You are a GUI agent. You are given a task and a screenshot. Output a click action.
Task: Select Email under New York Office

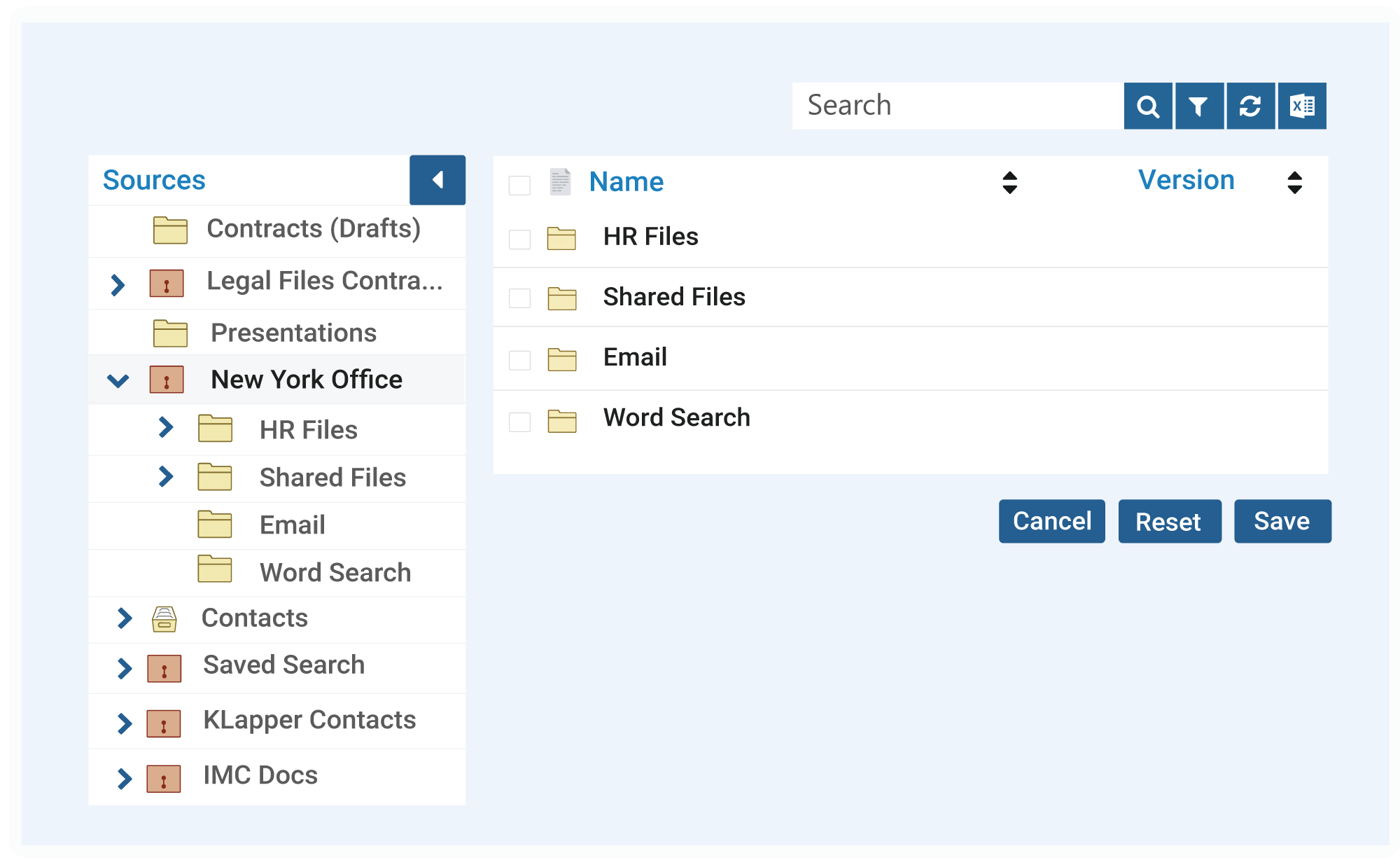pos(293,525)
